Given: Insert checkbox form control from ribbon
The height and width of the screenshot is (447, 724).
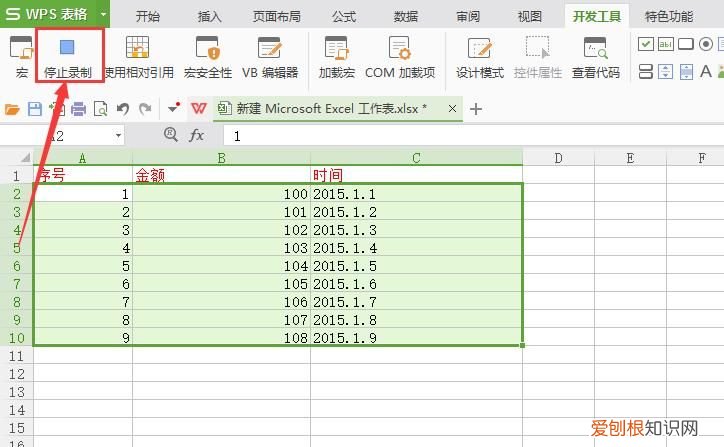Looking at the screenshot, I should 646,44.
